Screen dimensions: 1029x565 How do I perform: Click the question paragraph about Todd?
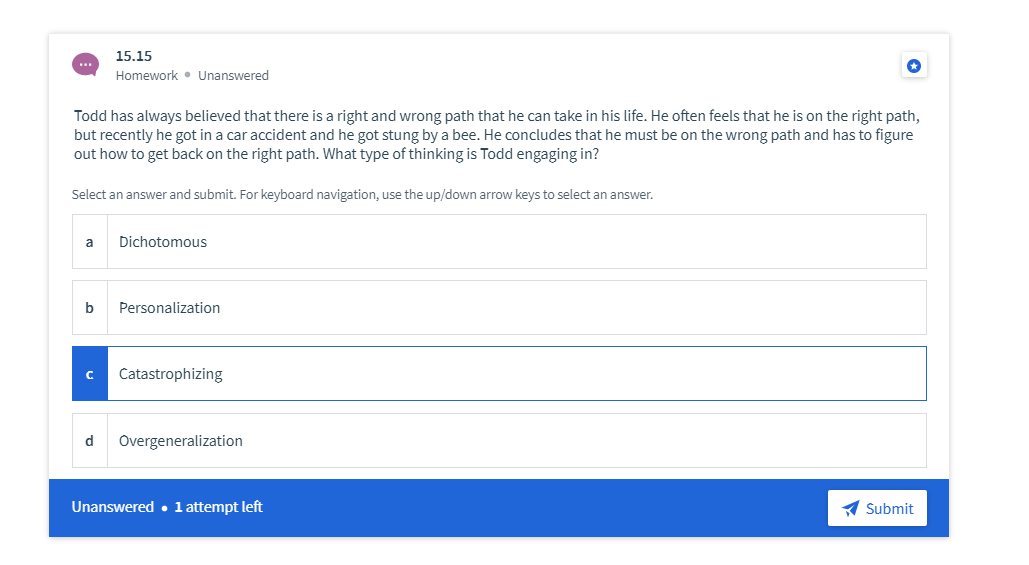point(495,135)
